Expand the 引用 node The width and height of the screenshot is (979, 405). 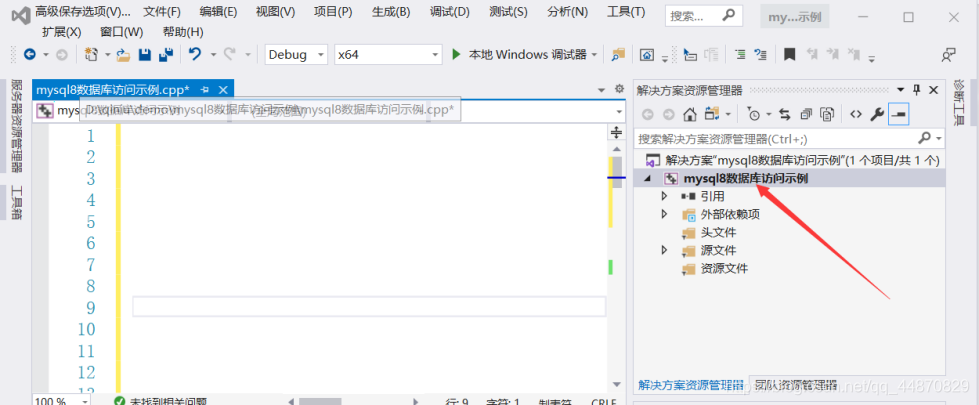click(665, 197)
